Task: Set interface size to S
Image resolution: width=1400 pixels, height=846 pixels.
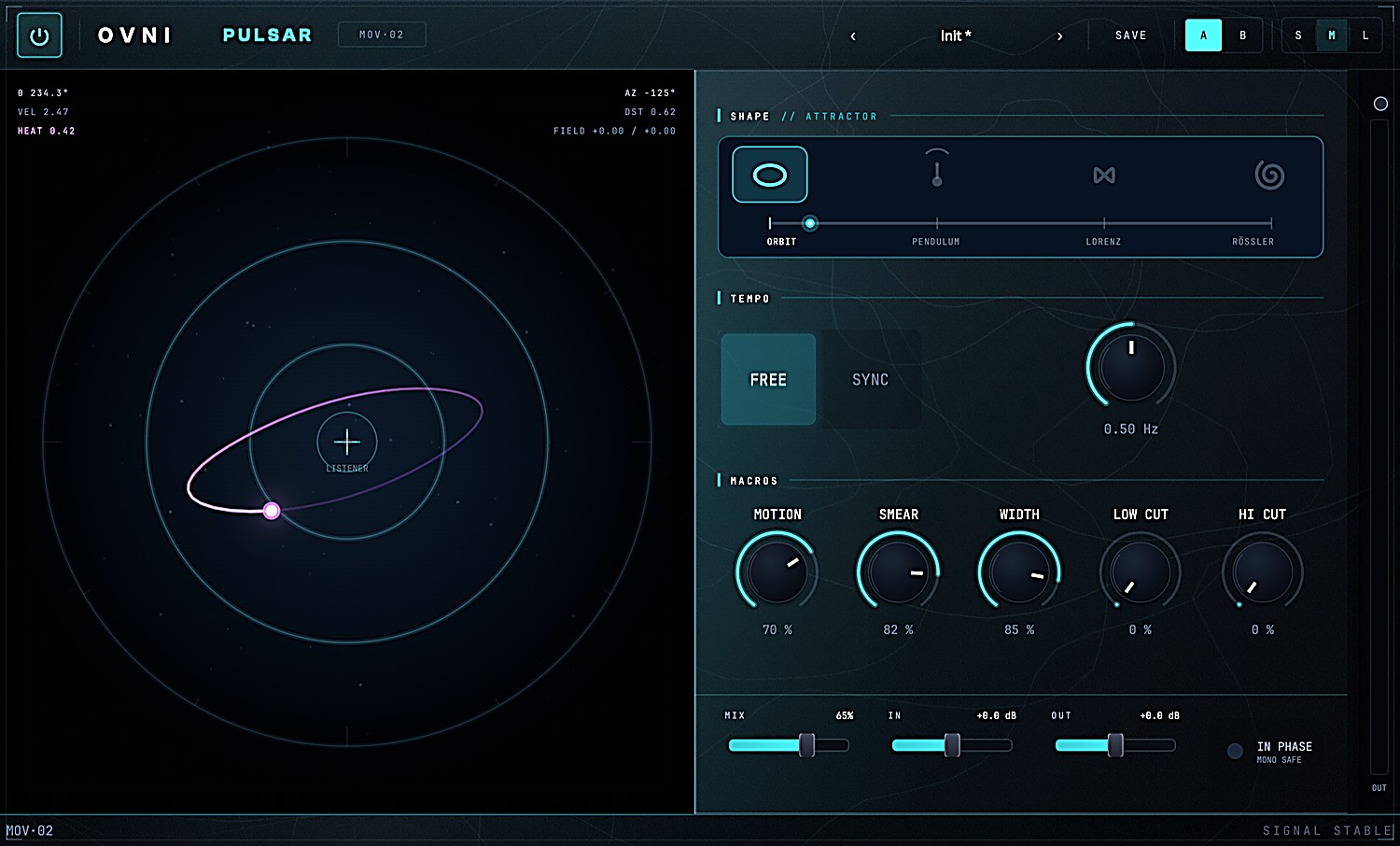Action: (x=1298, y=35)
